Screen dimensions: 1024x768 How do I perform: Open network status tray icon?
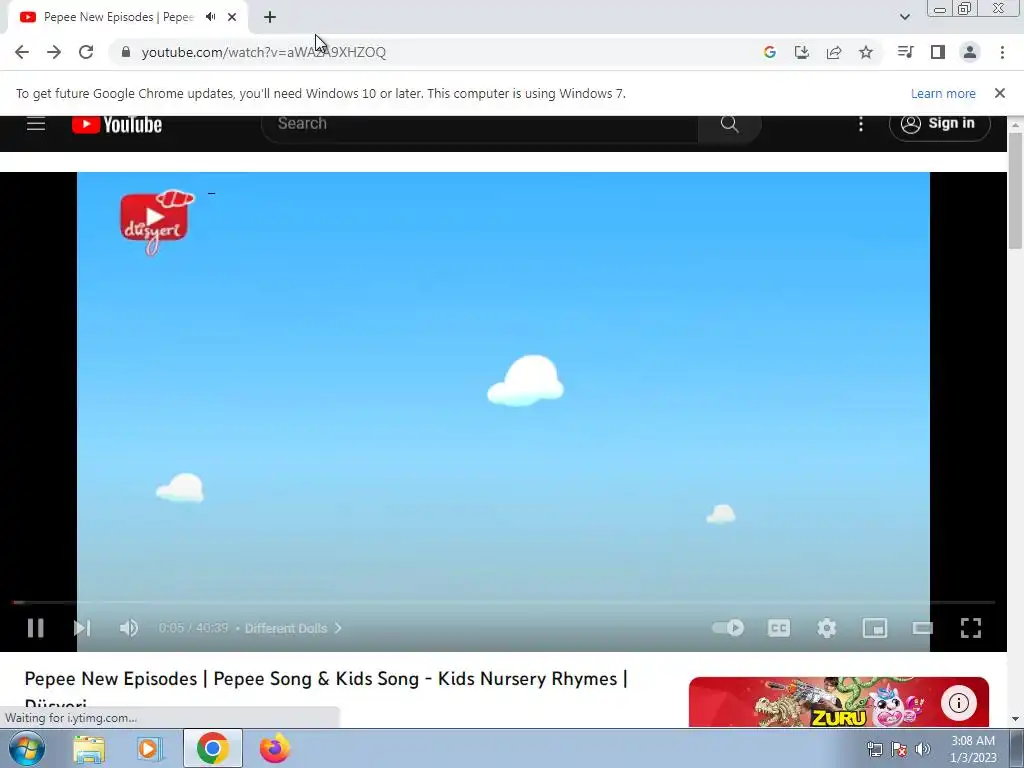[x=874, y=749]
